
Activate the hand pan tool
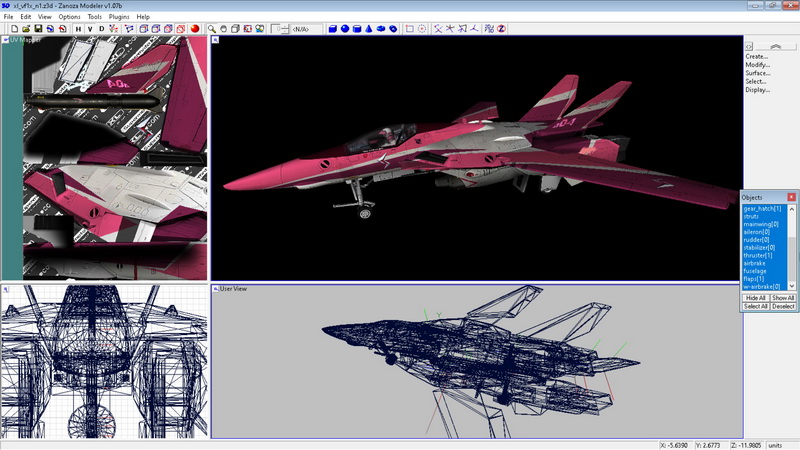(x=223, y=29)
